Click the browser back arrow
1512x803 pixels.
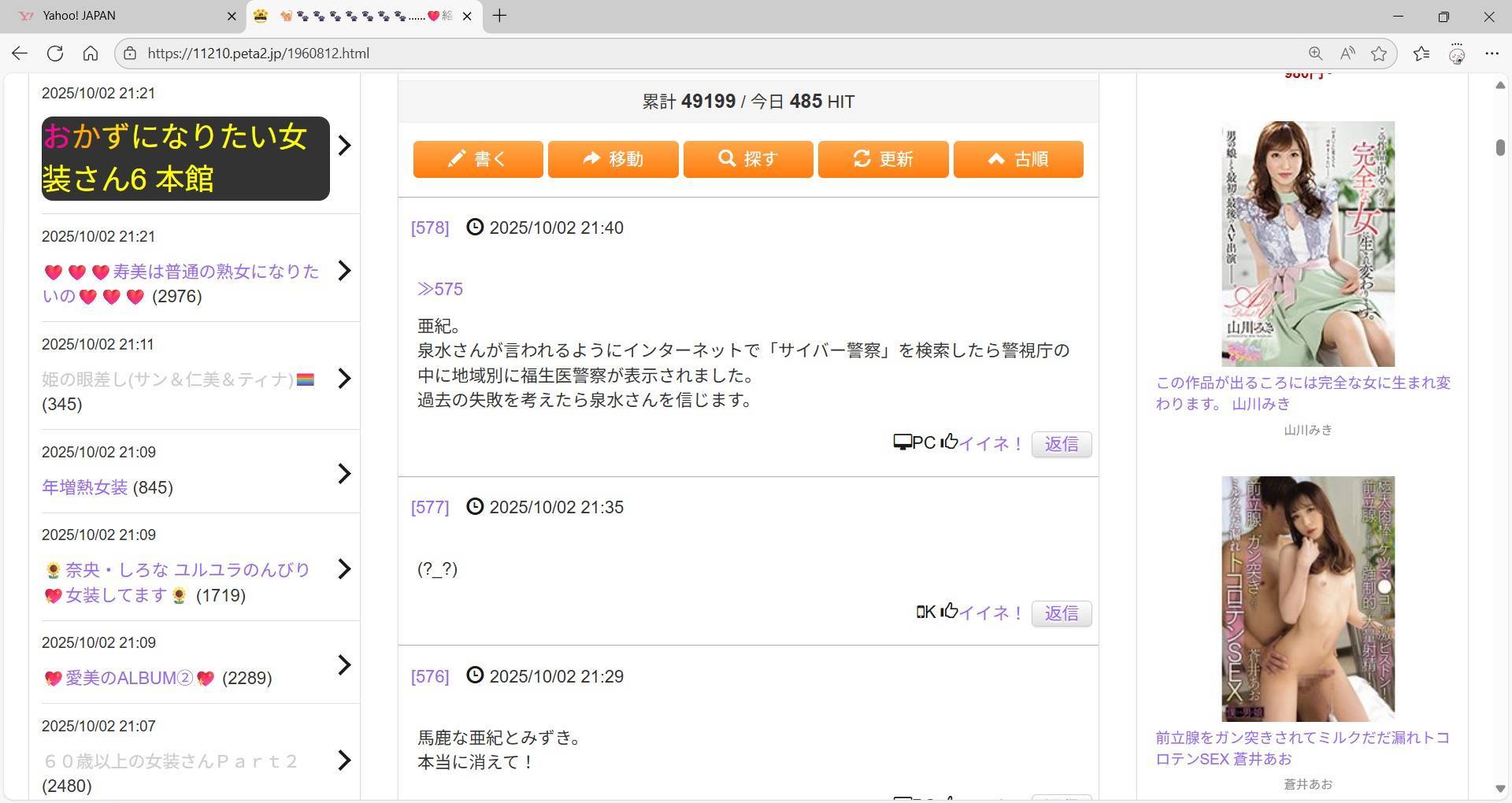(20, 54)
